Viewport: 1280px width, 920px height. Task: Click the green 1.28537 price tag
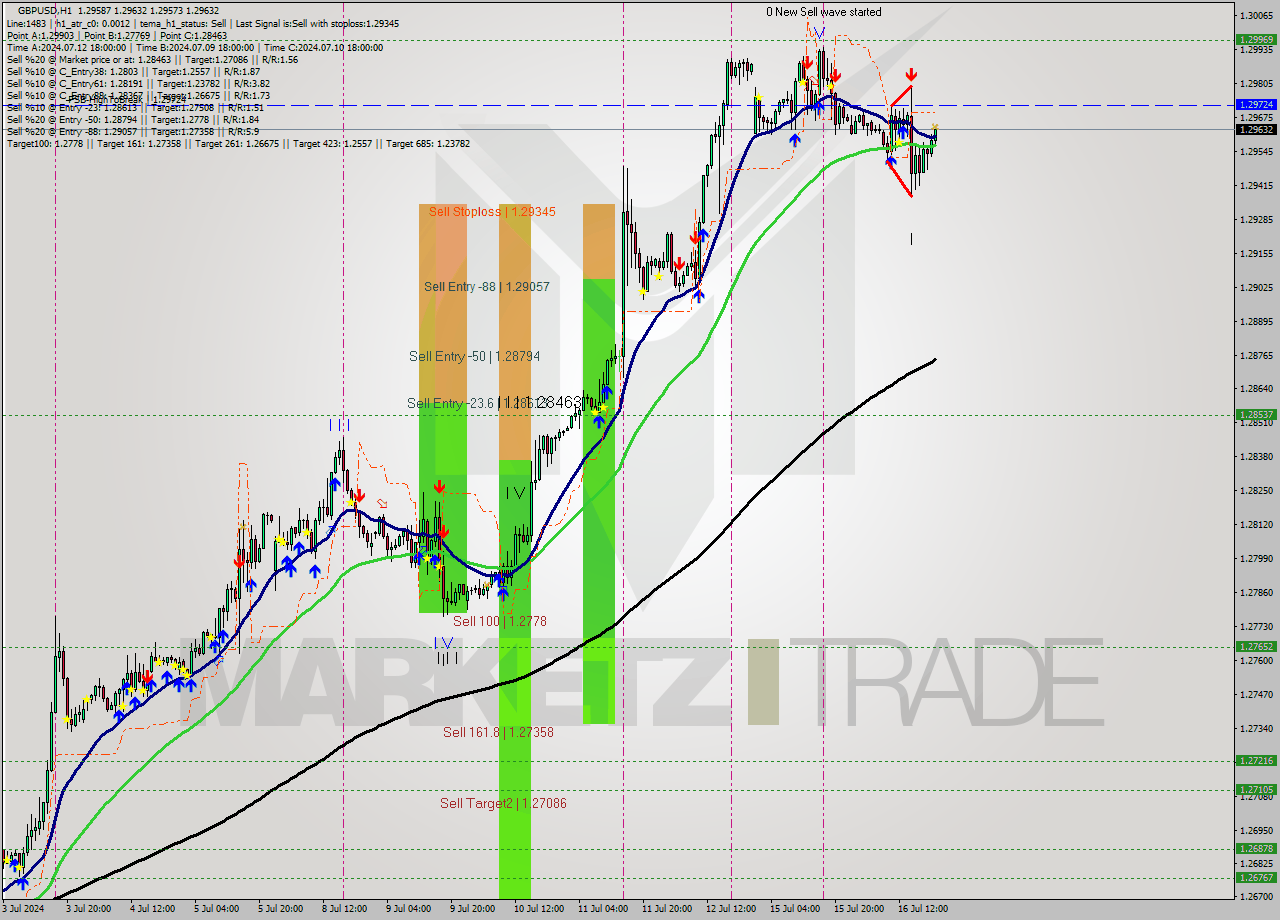(1256, 414)
